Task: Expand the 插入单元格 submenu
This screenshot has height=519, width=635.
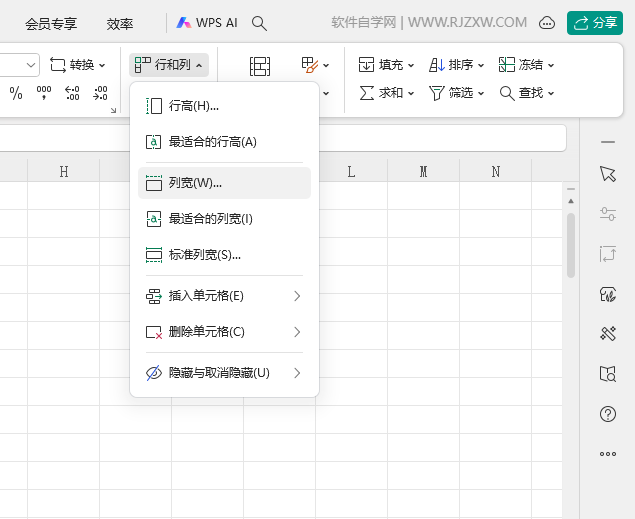Action: click(224, 296)
